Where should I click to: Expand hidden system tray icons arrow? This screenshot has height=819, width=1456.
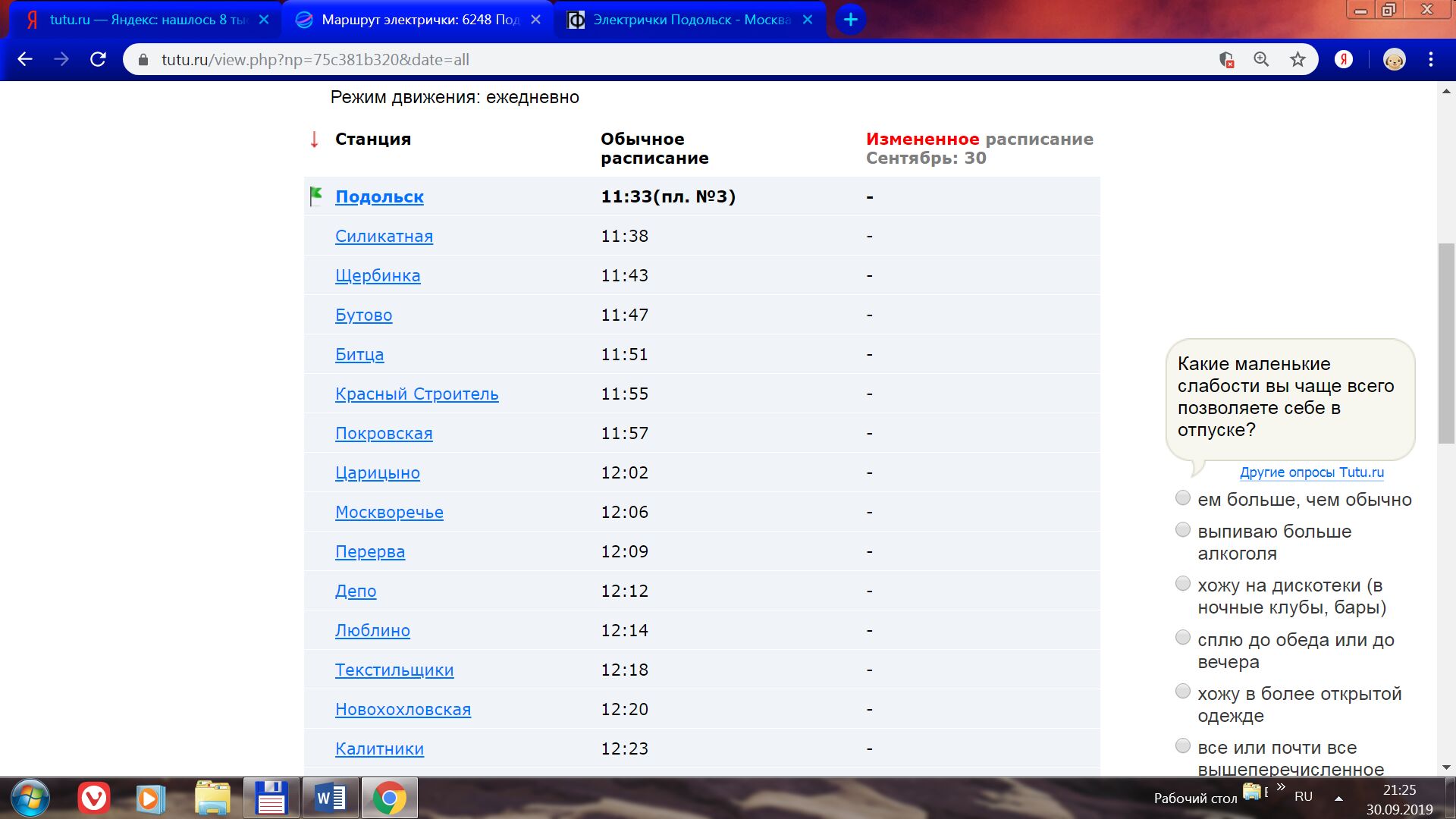1338,798
